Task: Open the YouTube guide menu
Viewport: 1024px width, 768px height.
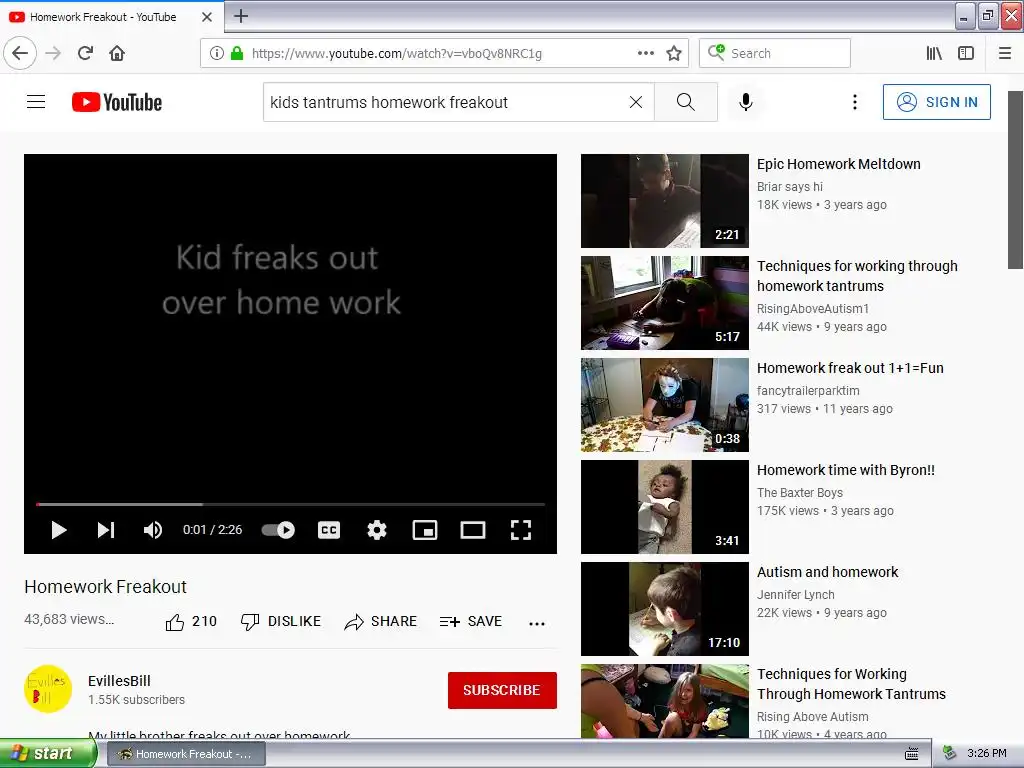Action: 36,102
